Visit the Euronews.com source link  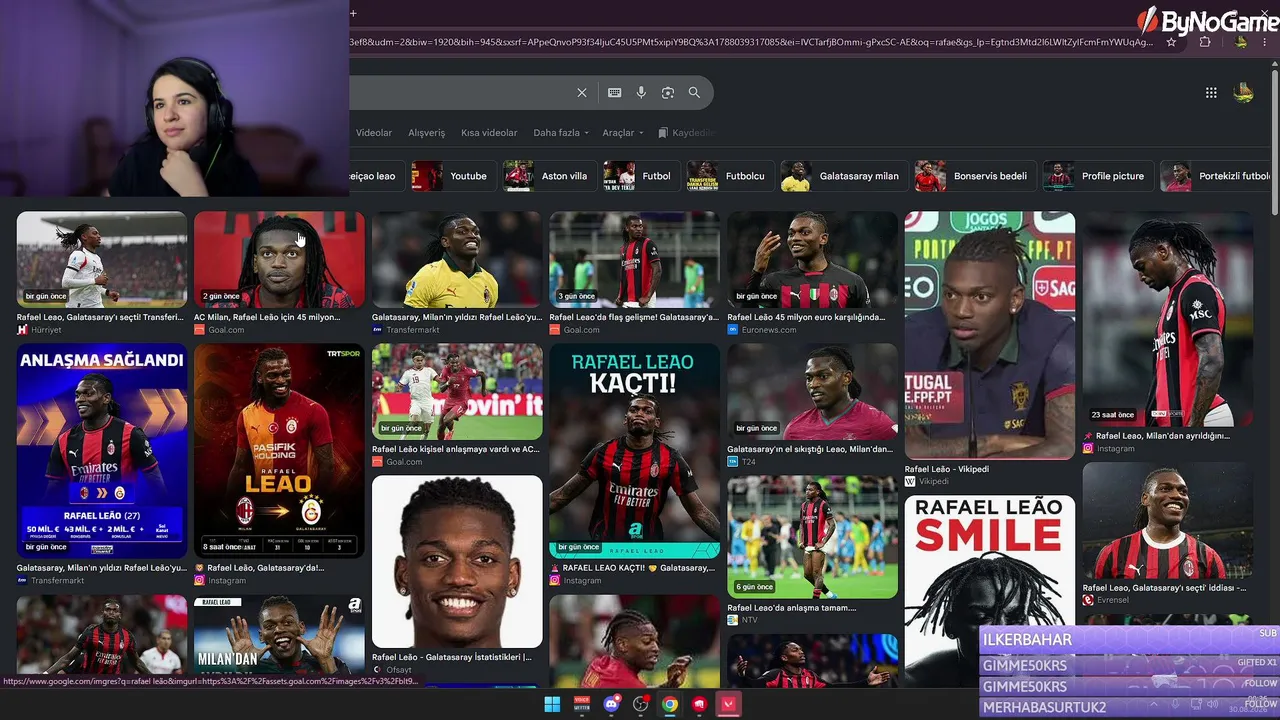762,330
